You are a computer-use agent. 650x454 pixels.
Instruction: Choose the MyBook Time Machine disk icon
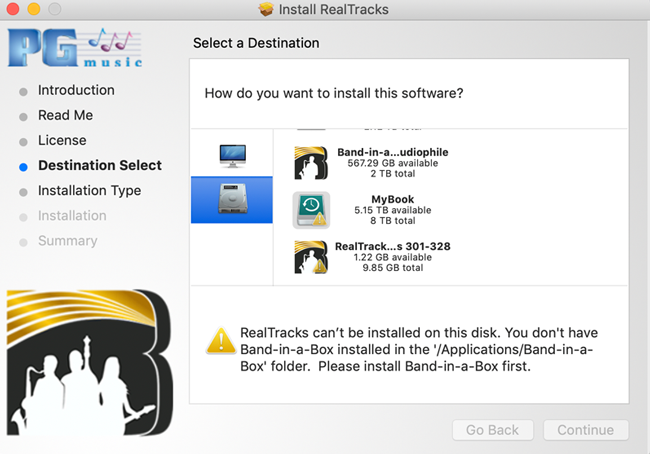[311, 210]
